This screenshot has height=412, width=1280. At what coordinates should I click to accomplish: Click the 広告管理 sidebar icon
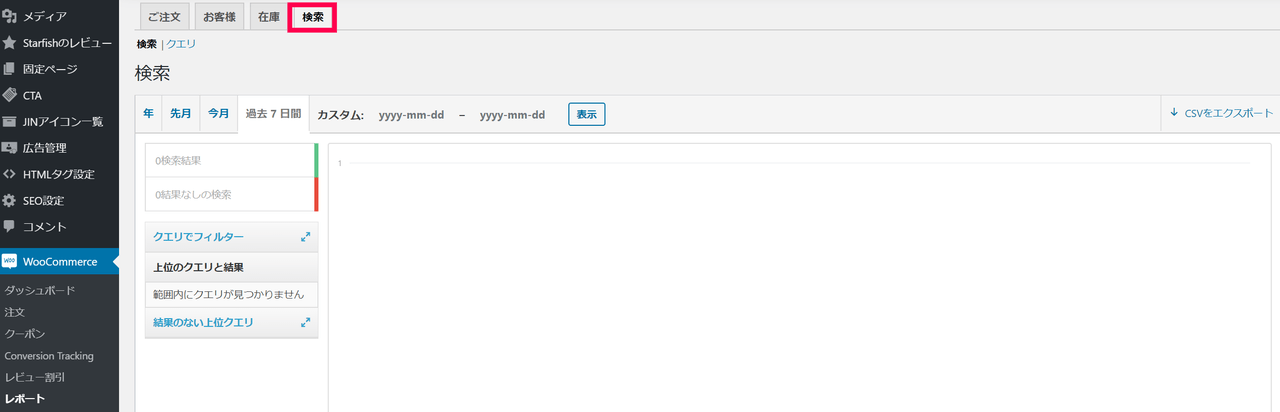[9, 148]
